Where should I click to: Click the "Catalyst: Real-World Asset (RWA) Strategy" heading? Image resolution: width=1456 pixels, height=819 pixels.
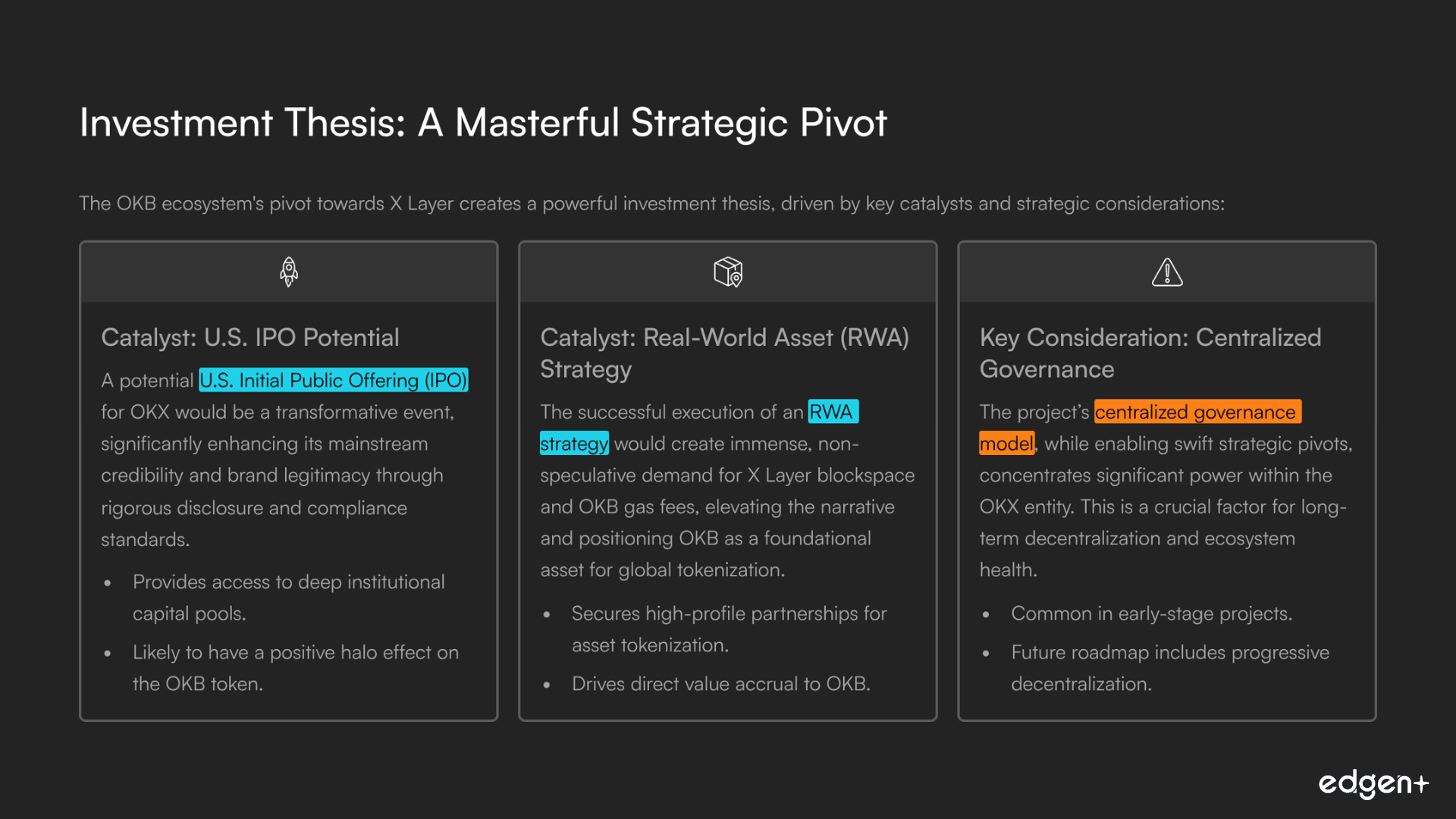point(724,353)
